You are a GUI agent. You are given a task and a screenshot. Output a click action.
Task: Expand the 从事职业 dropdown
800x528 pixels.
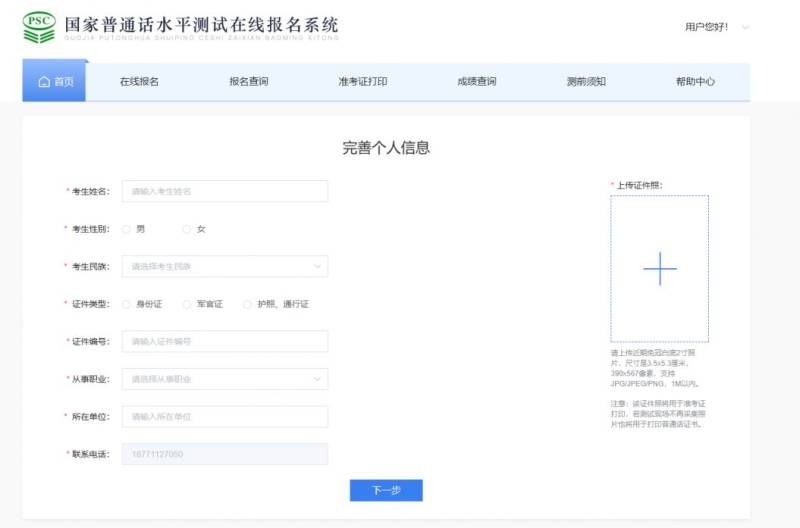224,379
